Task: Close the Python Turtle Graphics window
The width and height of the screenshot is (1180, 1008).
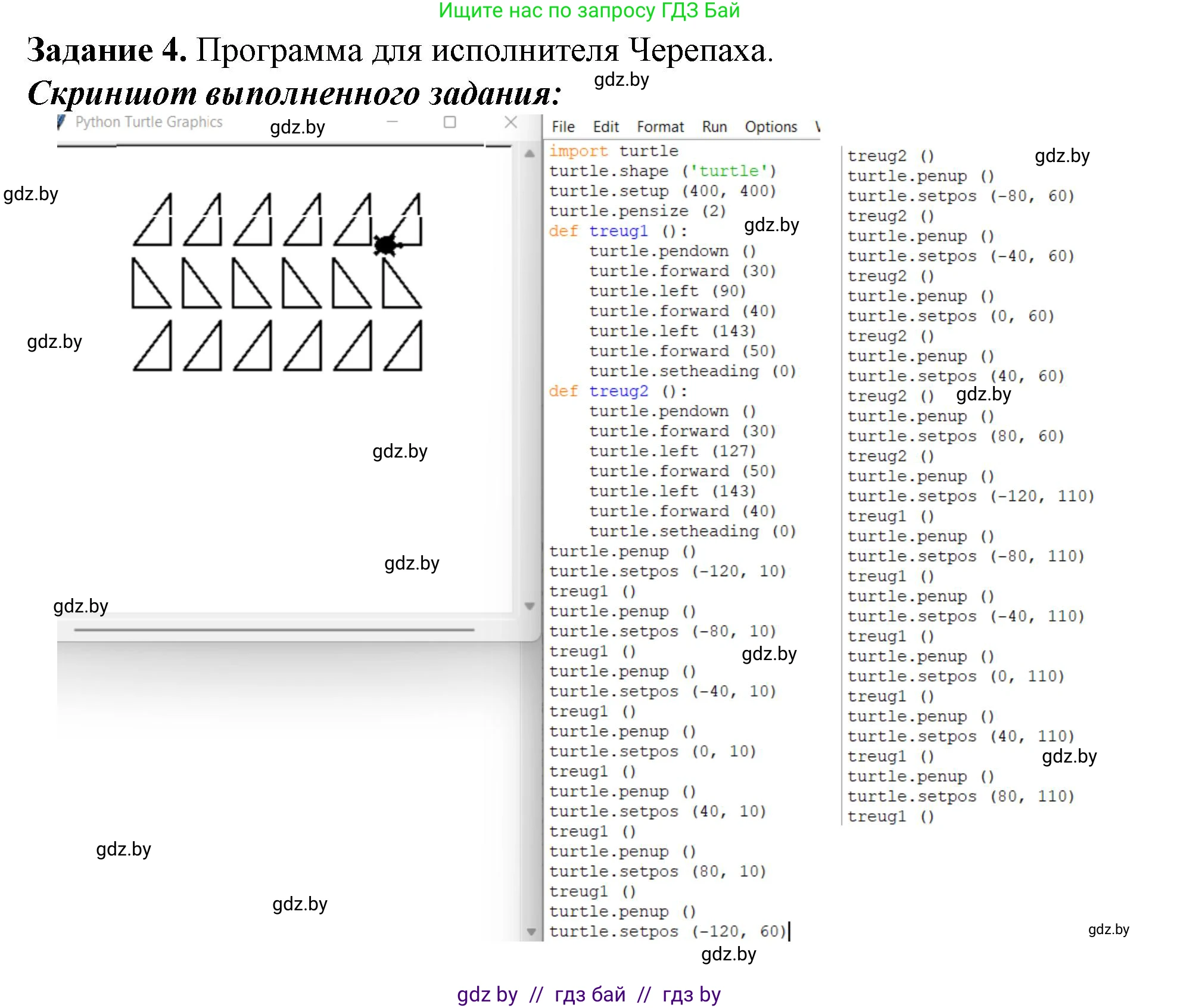Action: [510, 122]
